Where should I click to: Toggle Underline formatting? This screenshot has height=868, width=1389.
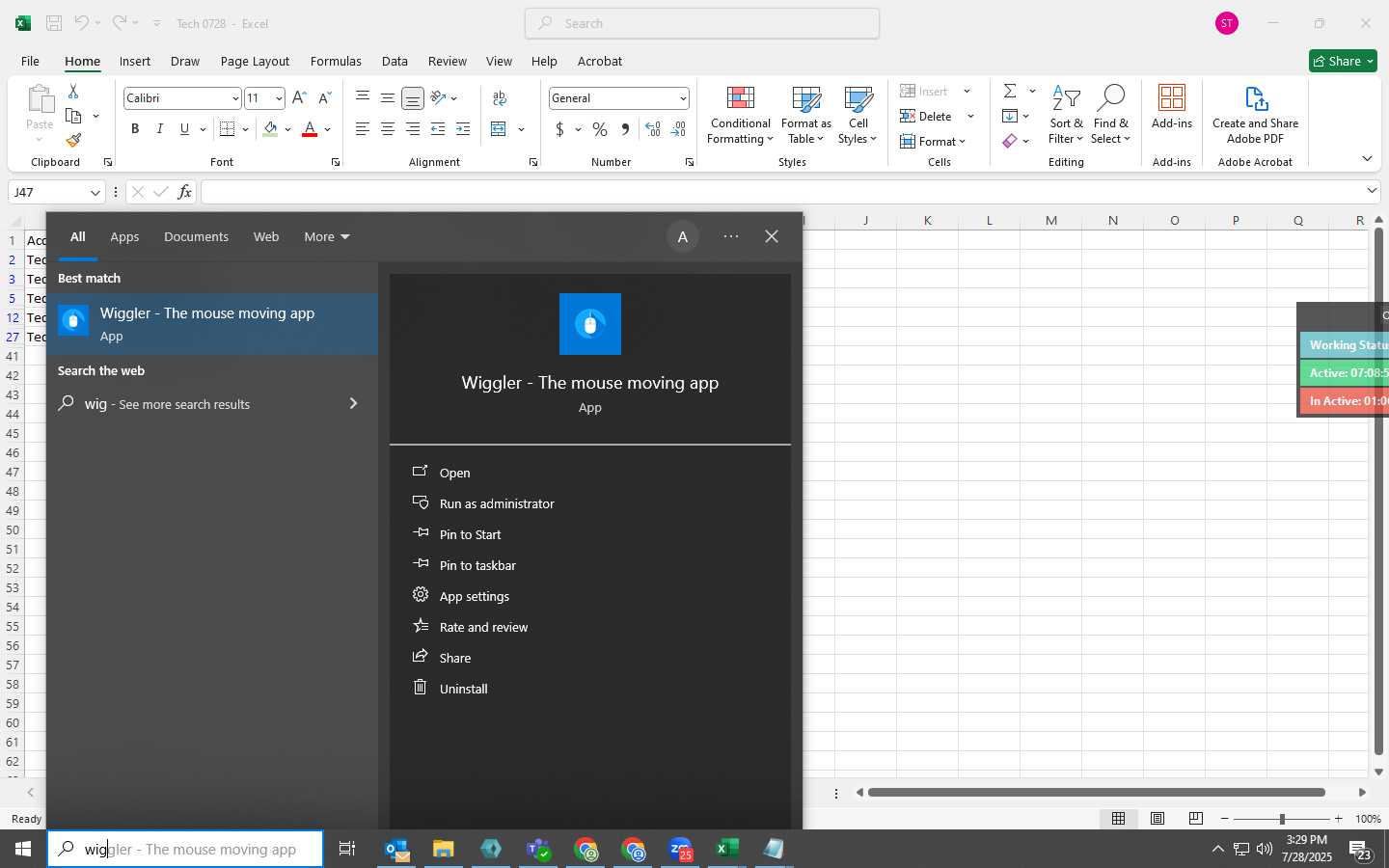tap(184, 129)
